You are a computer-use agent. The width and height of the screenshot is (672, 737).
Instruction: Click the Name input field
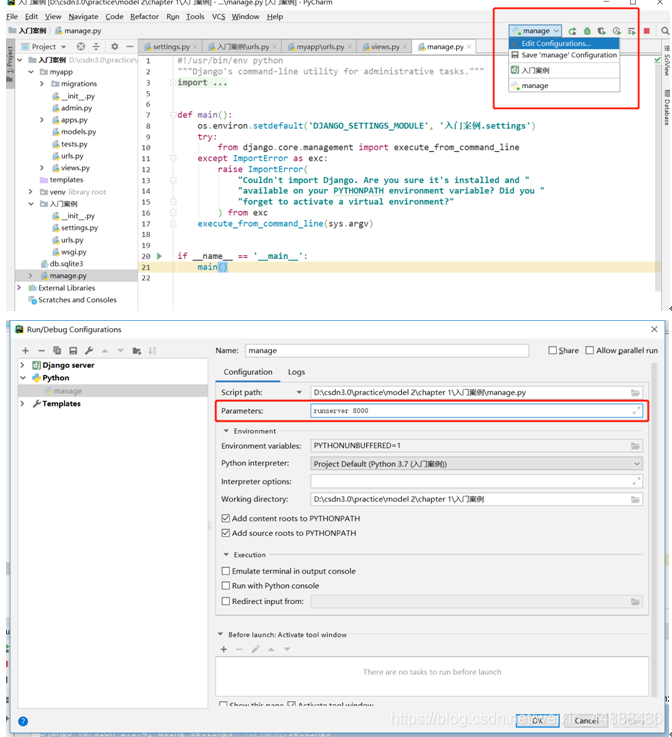[387, 351]
